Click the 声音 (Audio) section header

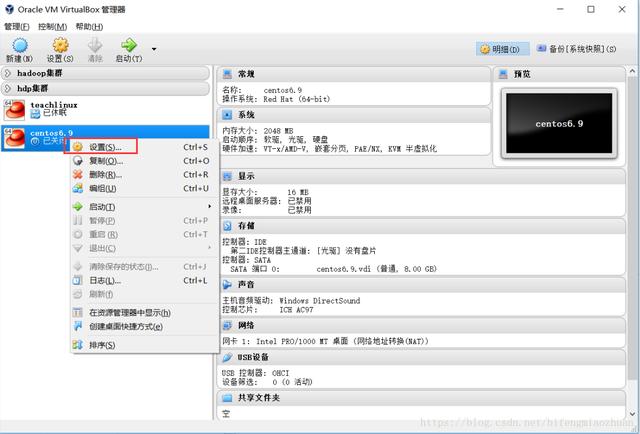(x=421, y=285)
